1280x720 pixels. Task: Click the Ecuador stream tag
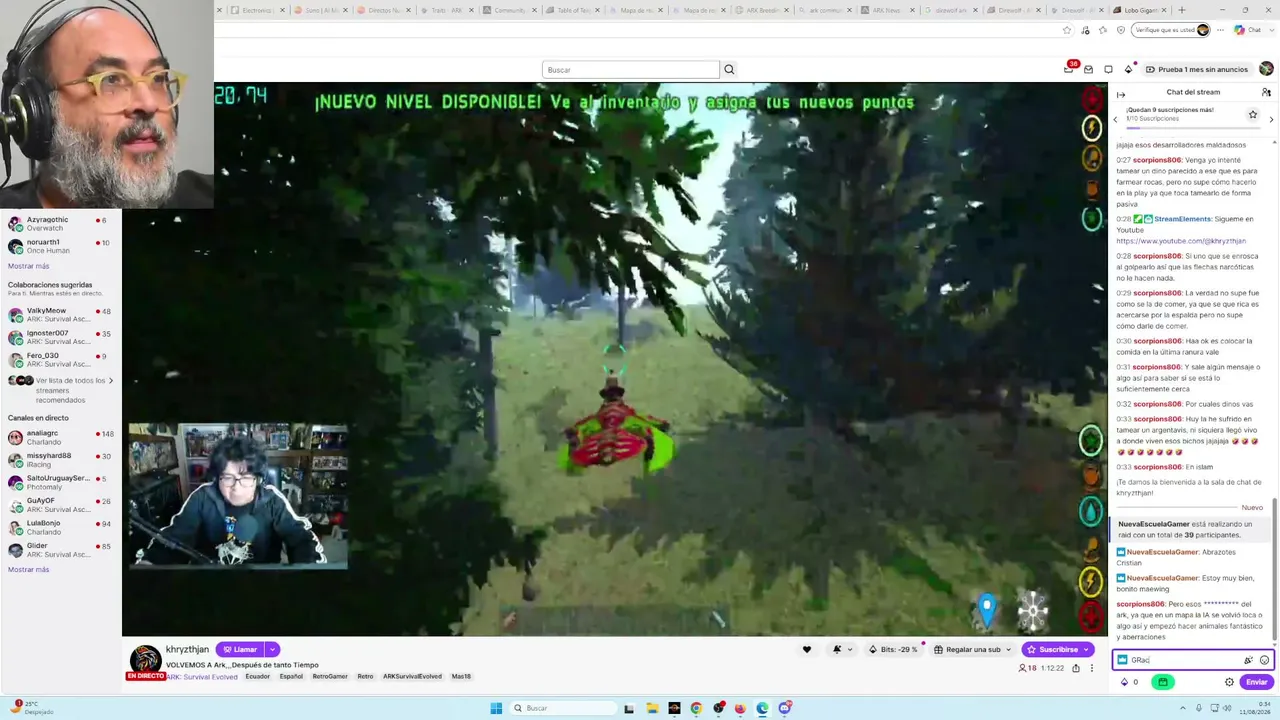258,677
